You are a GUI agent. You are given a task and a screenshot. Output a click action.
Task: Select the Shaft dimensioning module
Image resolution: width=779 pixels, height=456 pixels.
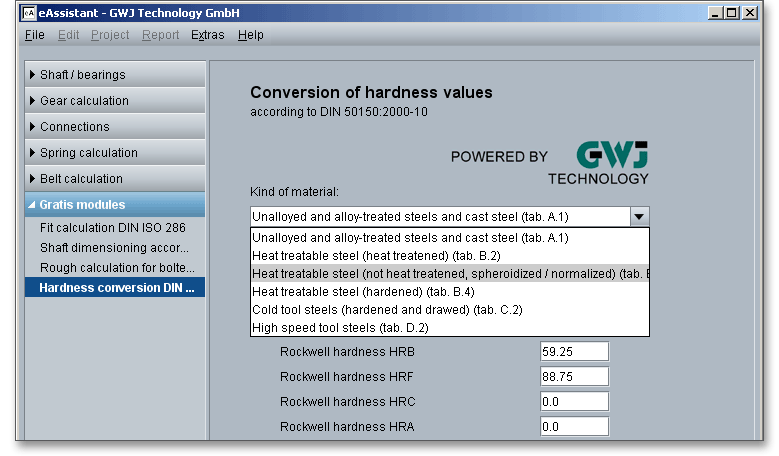tap(113, 248)
